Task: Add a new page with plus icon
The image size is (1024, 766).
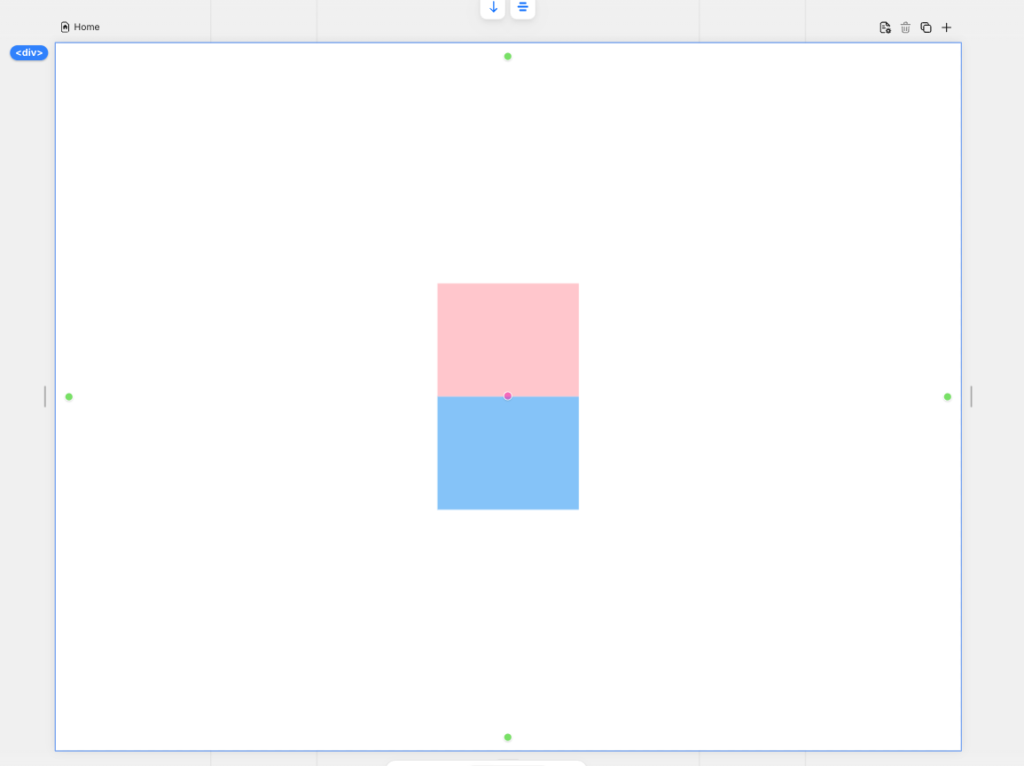Action: pyautogui.click(x=947, y=28)
